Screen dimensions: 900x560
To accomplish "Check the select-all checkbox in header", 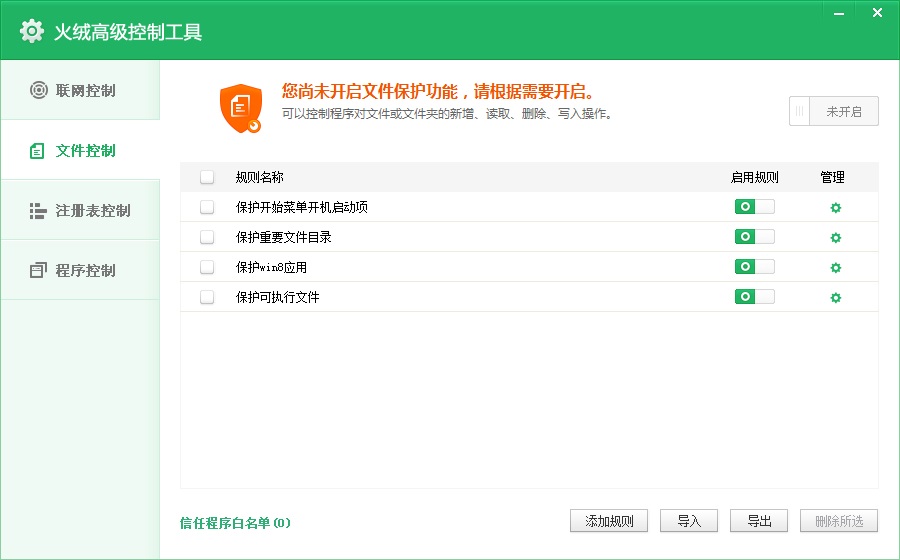I will pos(207,178).
